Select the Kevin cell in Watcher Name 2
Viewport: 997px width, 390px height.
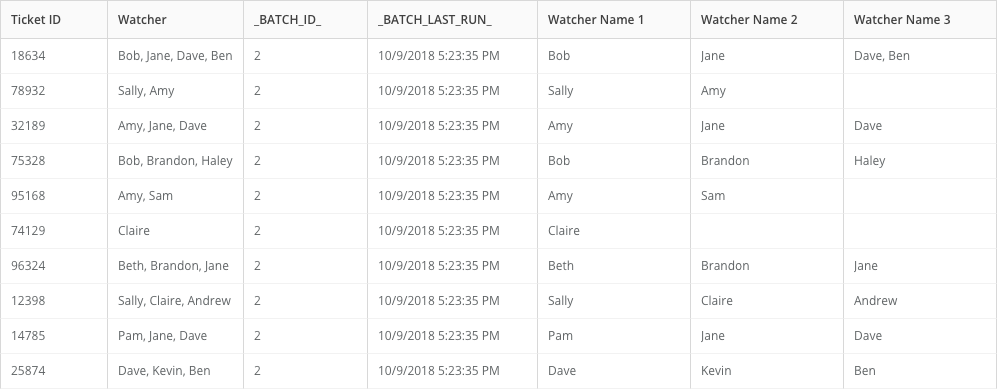(767, 371)
